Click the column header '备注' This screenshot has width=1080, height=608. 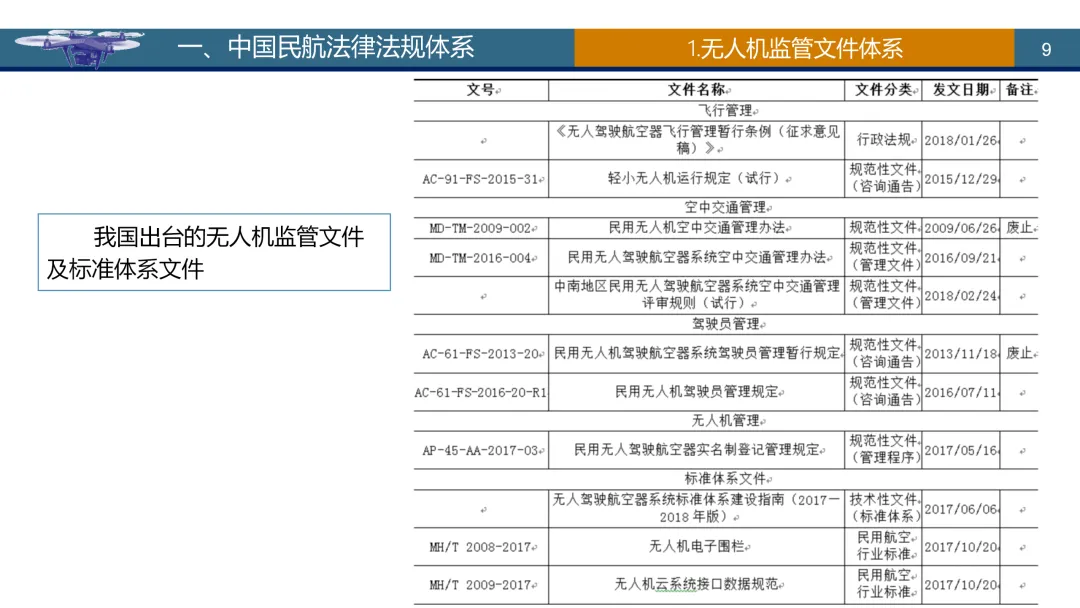click(x=1019, y=90)
